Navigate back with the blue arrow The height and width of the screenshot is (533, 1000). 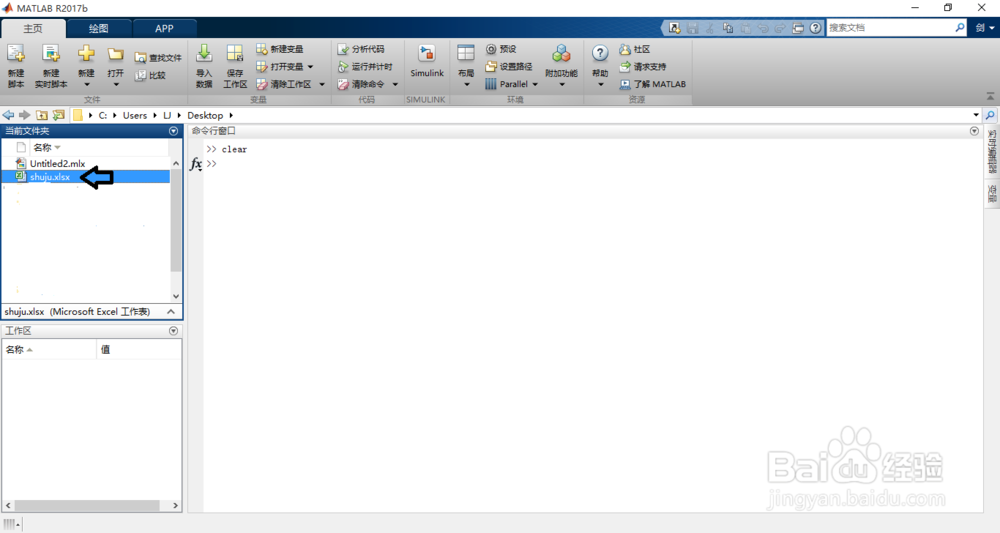click(x=8, y=115)
